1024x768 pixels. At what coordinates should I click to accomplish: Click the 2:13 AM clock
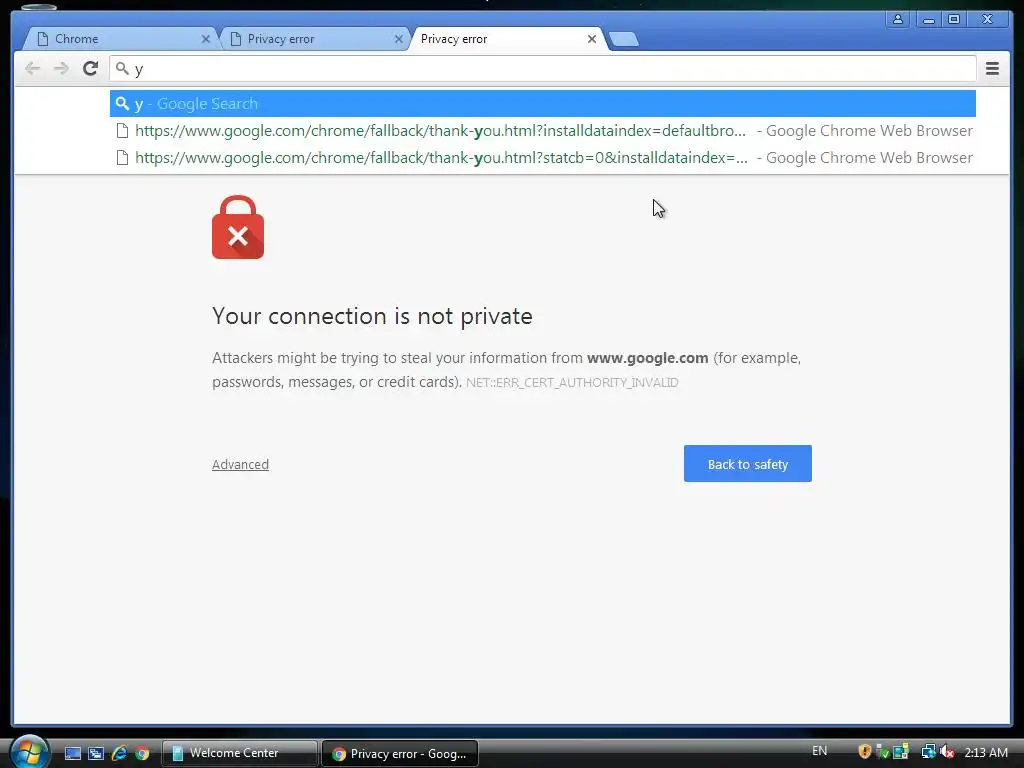click(985, 752)
